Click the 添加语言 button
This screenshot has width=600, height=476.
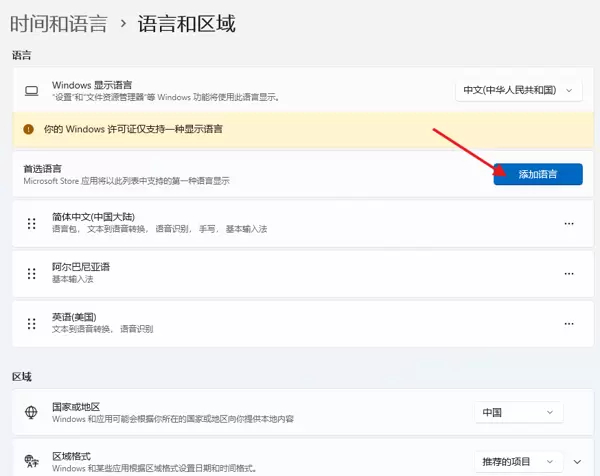537,174
